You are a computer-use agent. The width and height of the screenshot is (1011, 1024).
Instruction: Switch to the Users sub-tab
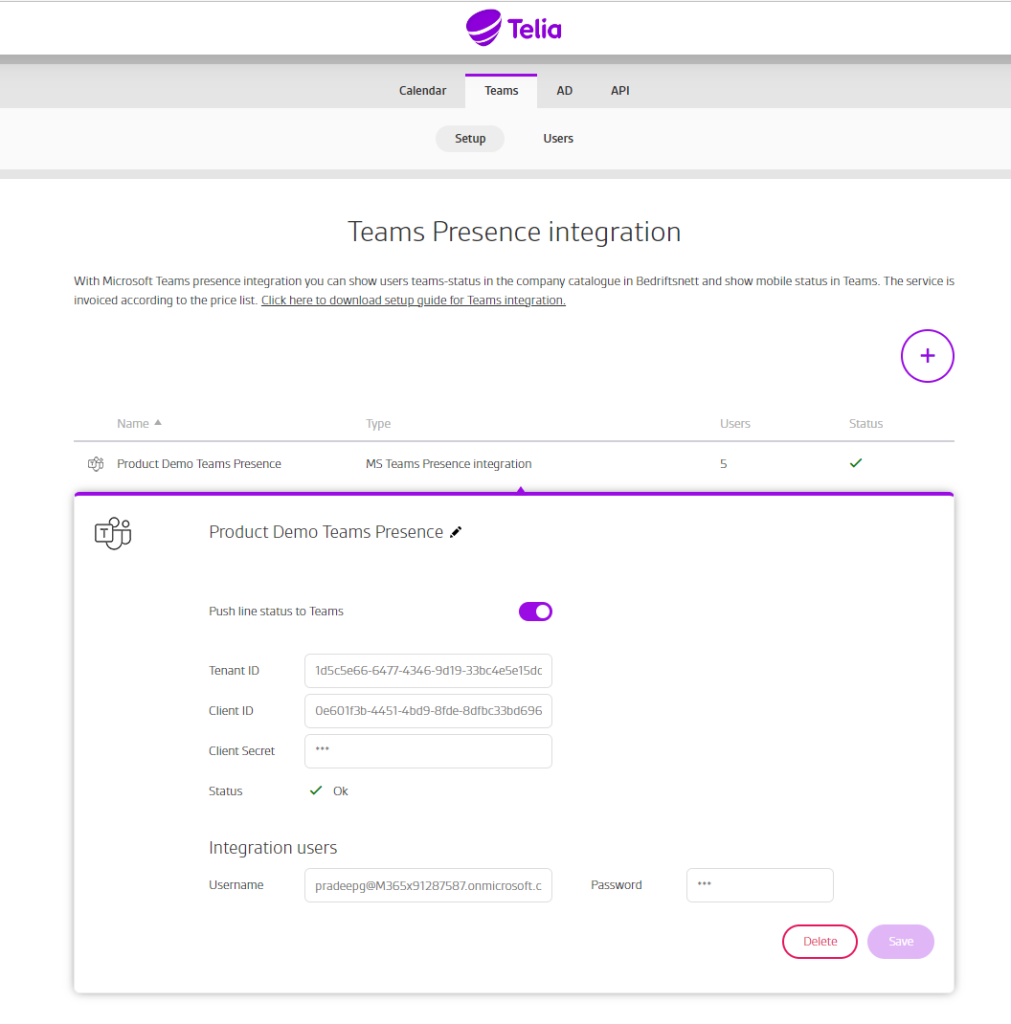click(x=558, y=138)
